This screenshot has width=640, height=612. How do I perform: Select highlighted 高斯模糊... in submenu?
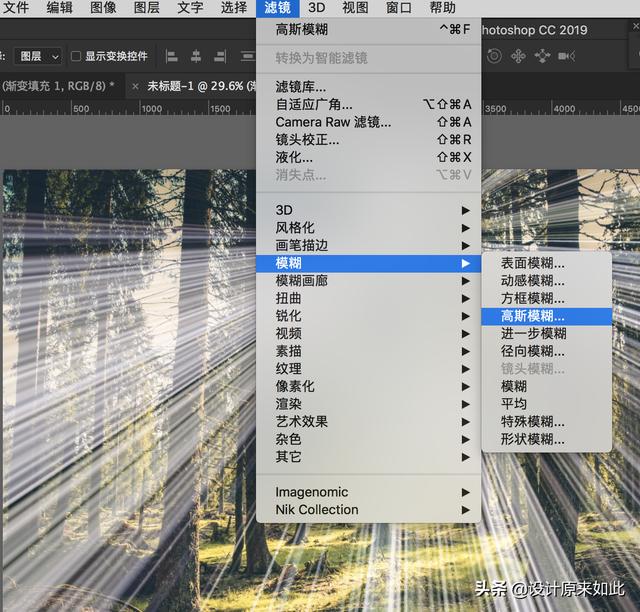(547, 316)
